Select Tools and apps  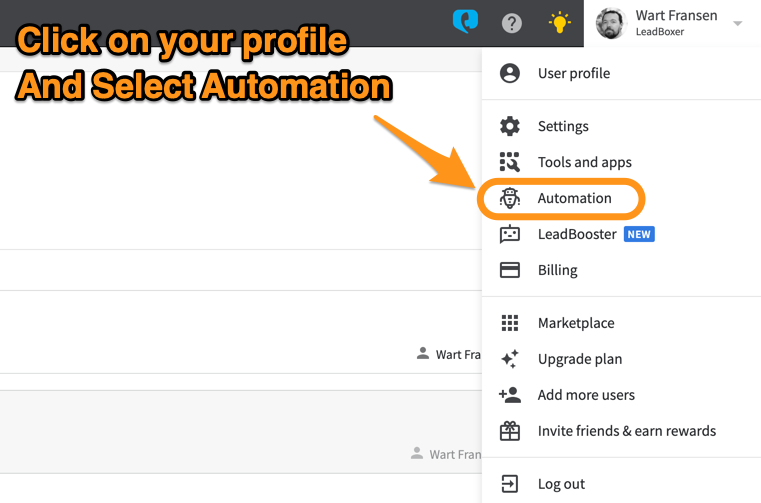pos(584,162)
